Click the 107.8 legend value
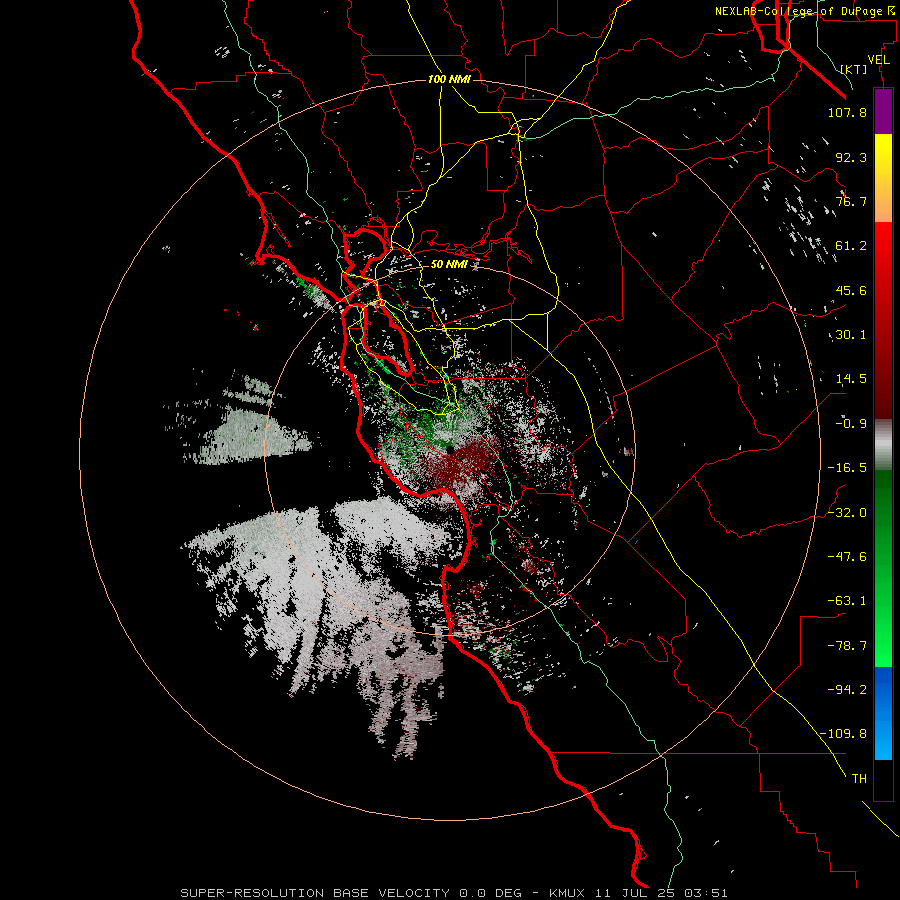This screenshot has width=900, height=900. point(847,112)
